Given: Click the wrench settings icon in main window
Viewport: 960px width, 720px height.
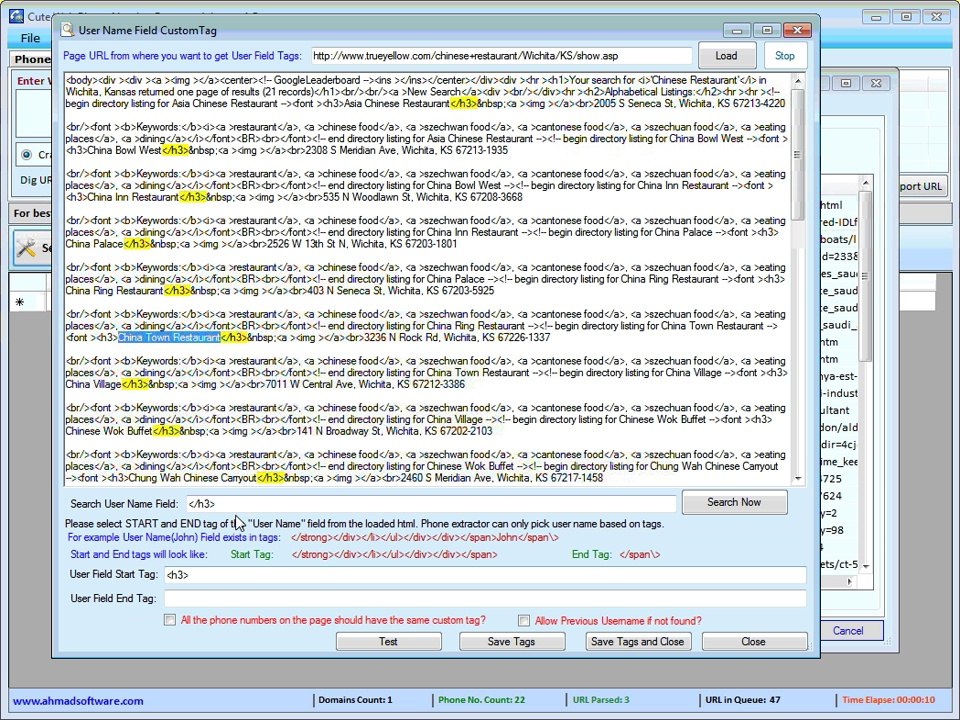Looking at the screenshot, I should [x=26, y=247].
